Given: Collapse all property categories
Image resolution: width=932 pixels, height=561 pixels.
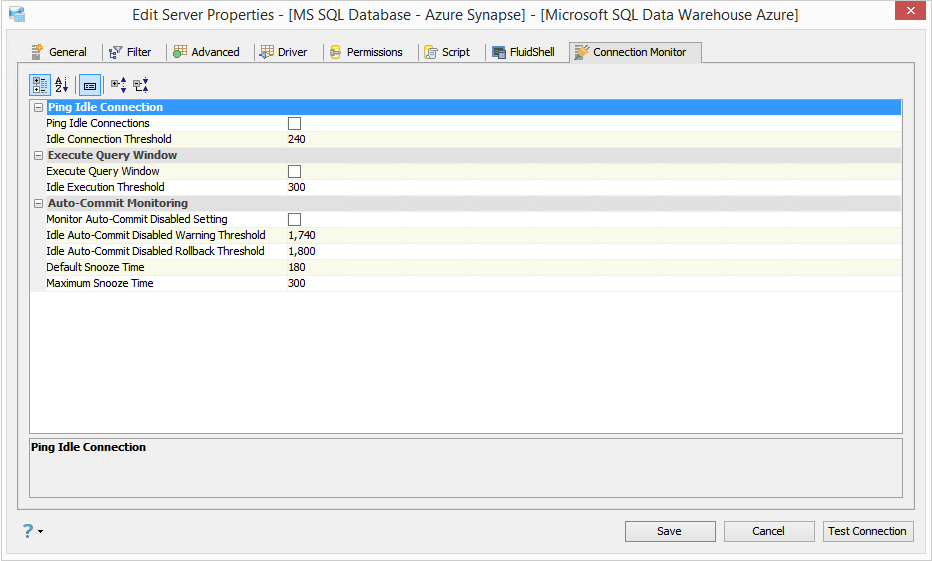Looking at the screenshot, I should click(141, 86).
